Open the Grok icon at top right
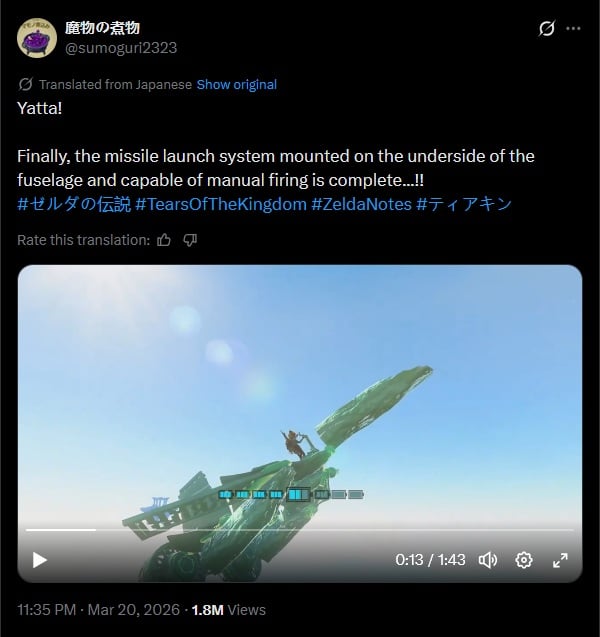Screen dimensions: 600x637 tap(546, 28)
